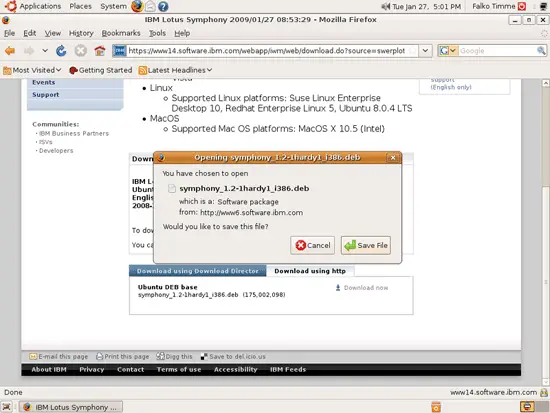Click Accessibility footer link
This screenshot has height=413, width=550.
(236, 369)
